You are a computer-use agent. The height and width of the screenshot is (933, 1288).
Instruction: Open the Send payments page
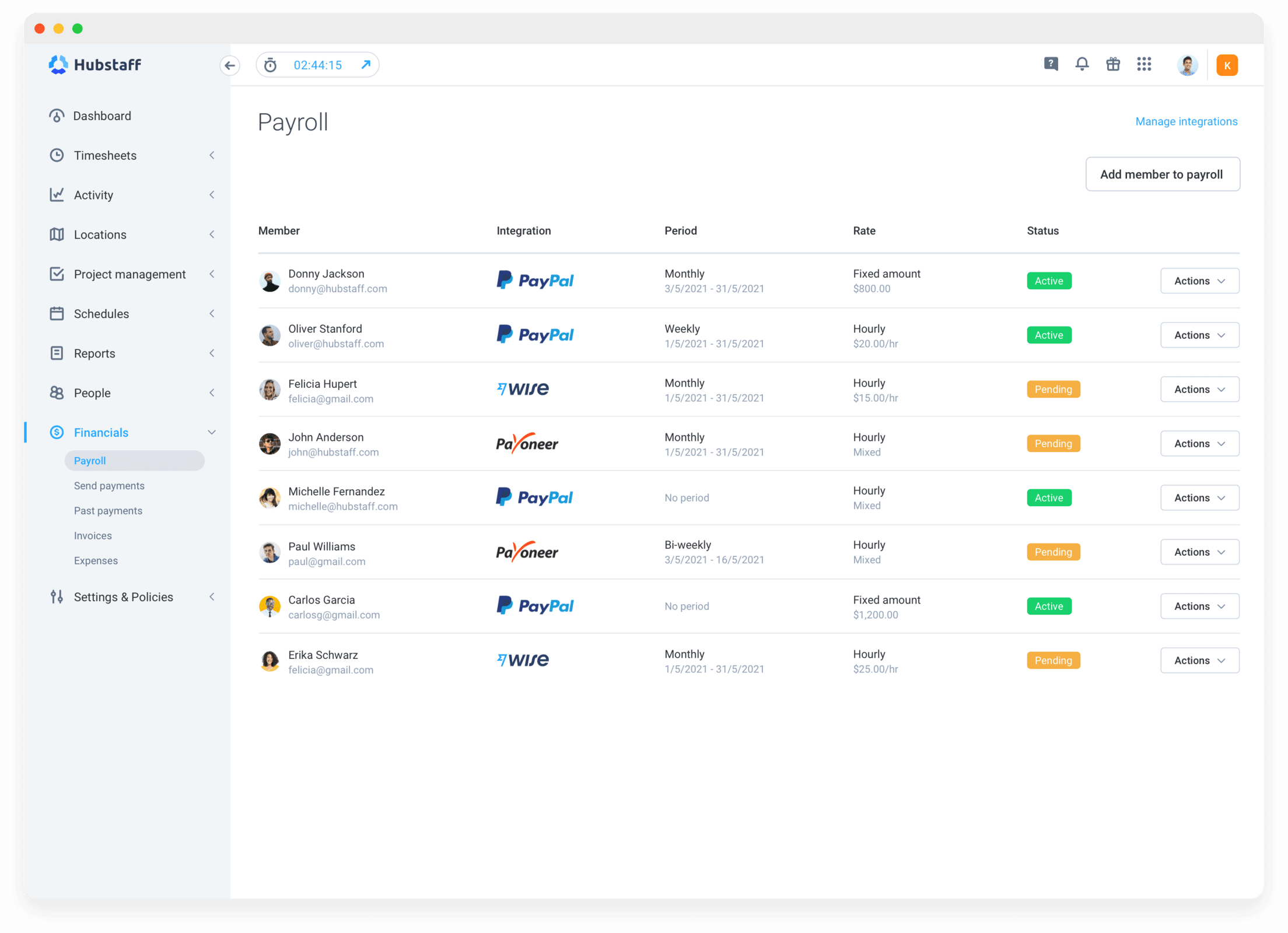(x=109, y=485)
